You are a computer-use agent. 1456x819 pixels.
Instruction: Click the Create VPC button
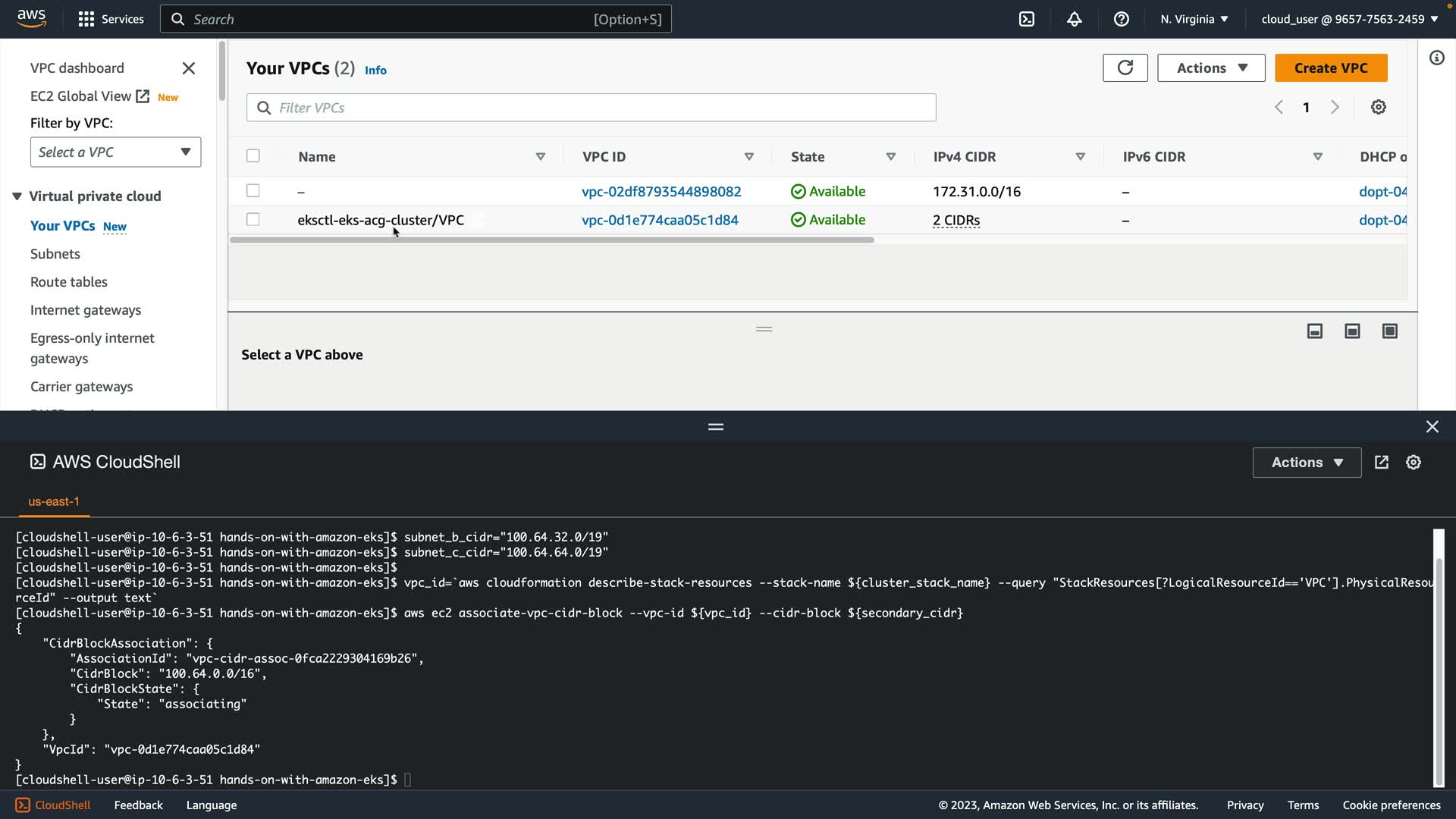pos(1330,67)
